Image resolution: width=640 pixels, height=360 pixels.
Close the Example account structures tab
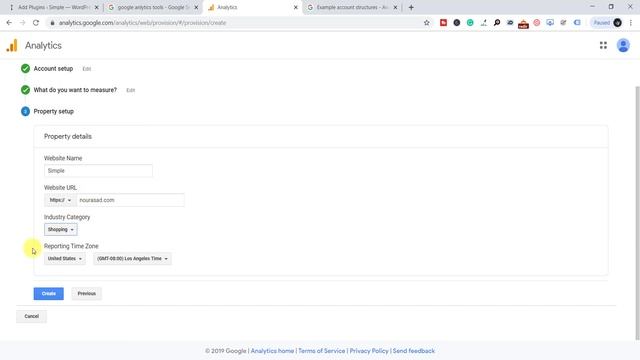(395, 7)
